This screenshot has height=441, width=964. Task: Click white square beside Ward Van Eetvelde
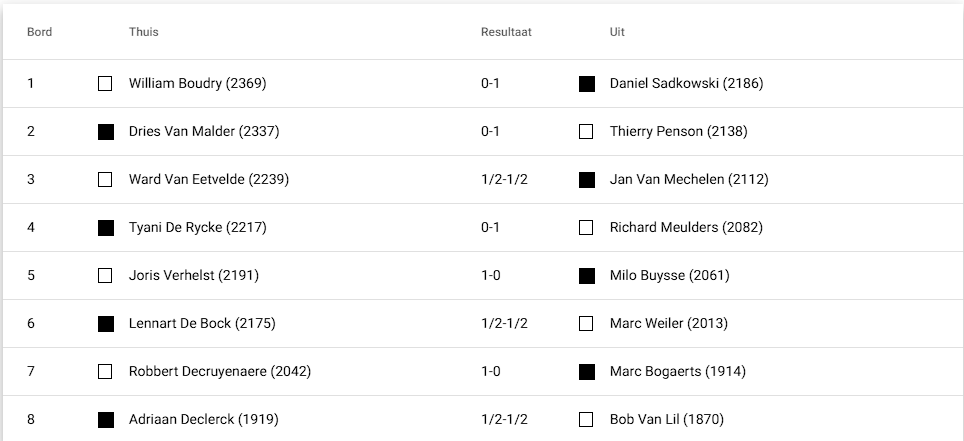tap(105, 180)
